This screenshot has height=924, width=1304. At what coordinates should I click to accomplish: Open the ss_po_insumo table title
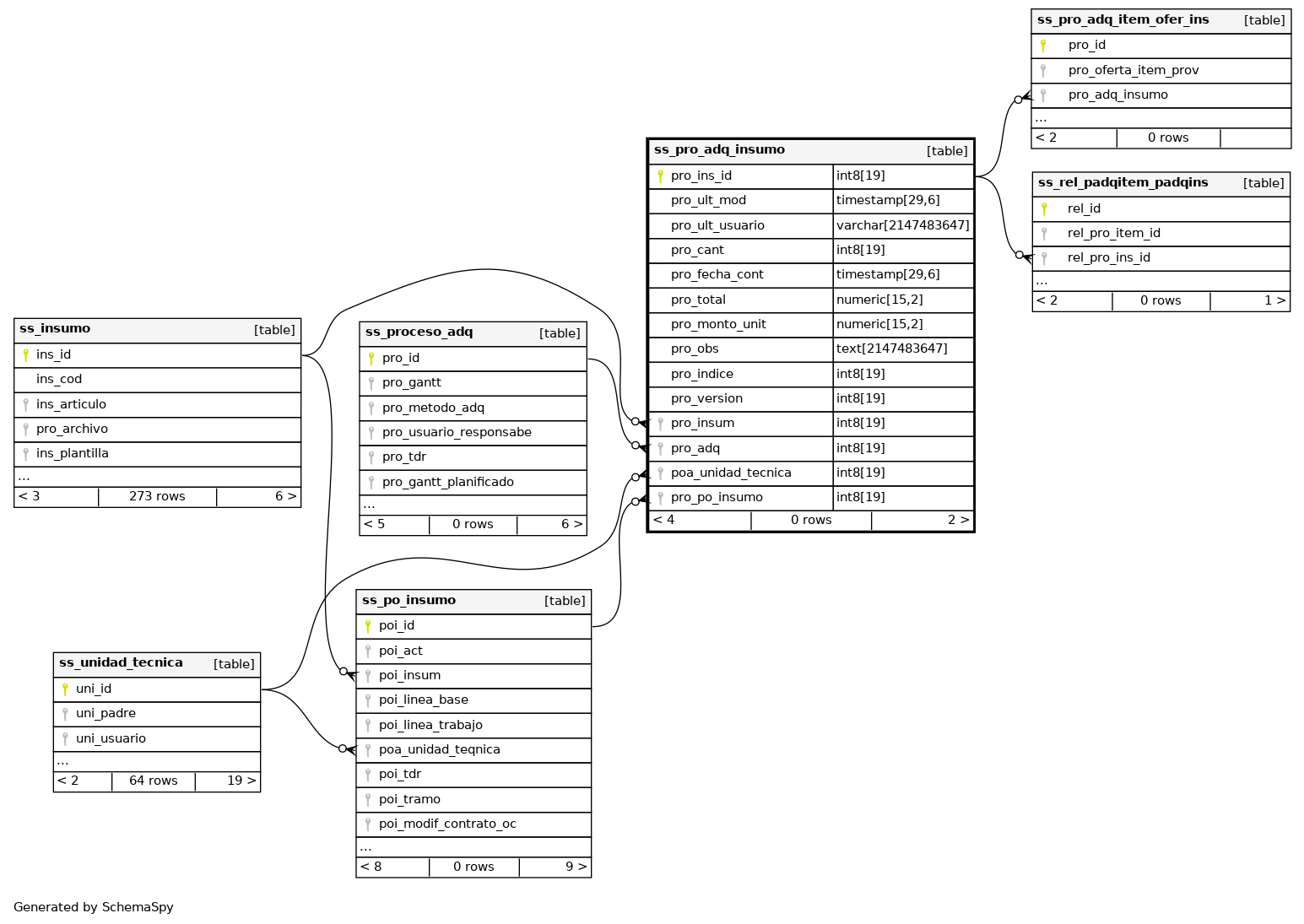[x=409, y=601]
